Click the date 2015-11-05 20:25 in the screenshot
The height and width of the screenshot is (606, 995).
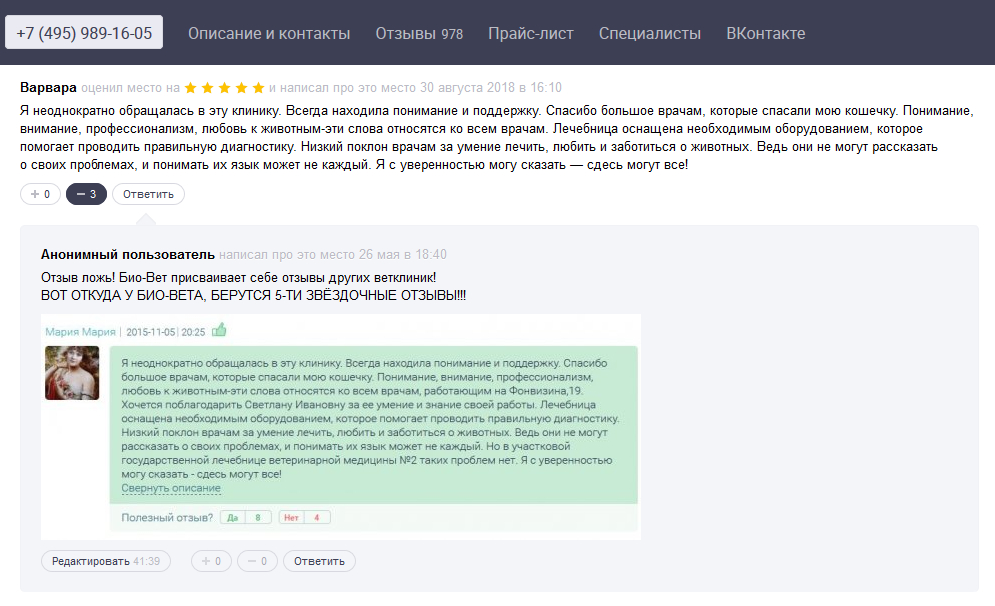(x=166, y=332)
